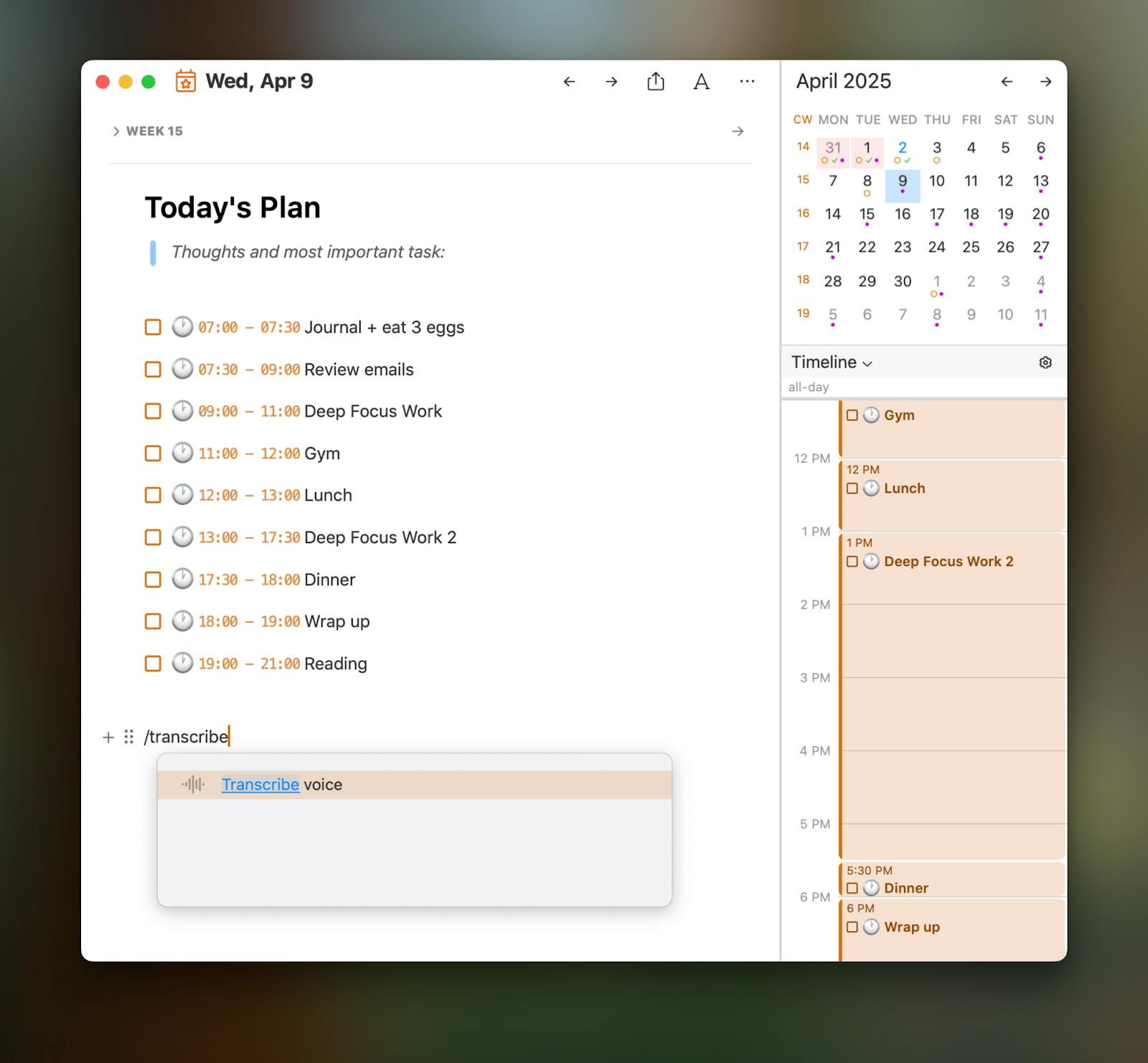Click the A text formatting icon
This screenshot has height=1063, width=1148.
pos(701,81)
